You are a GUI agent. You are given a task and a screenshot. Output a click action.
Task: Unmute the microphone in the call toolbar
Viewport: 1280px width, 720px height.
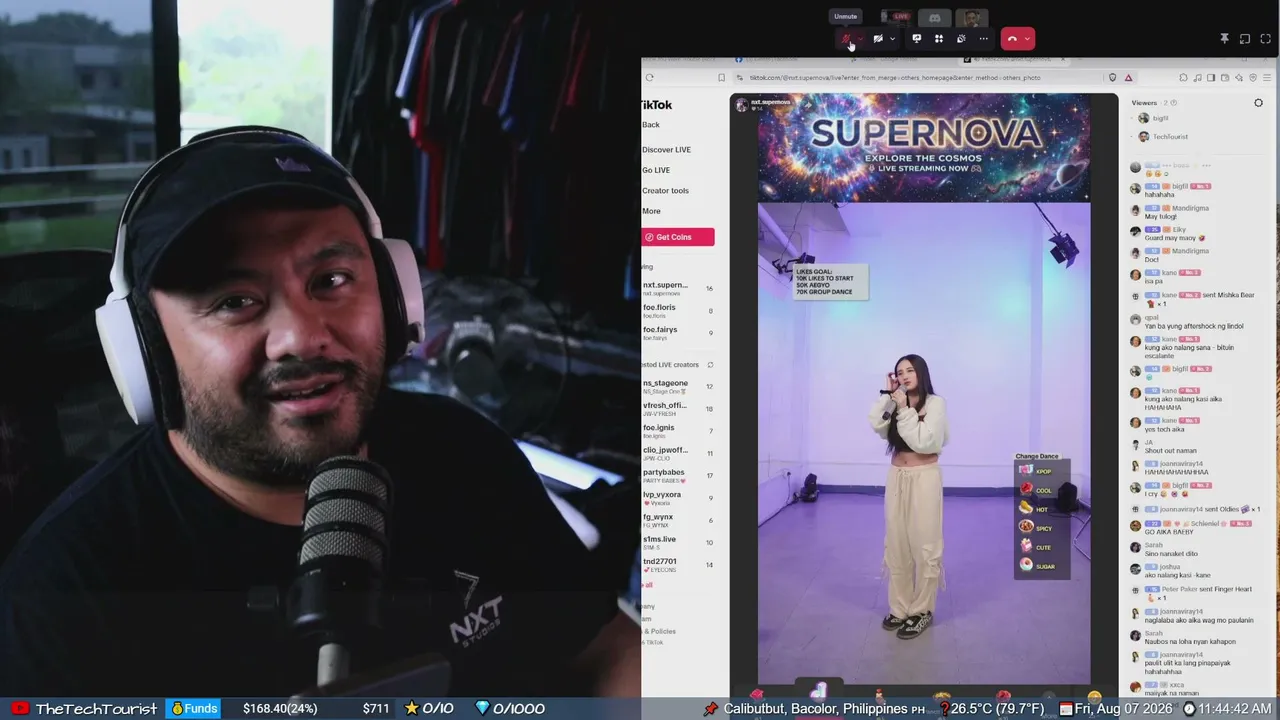point(846,39)
